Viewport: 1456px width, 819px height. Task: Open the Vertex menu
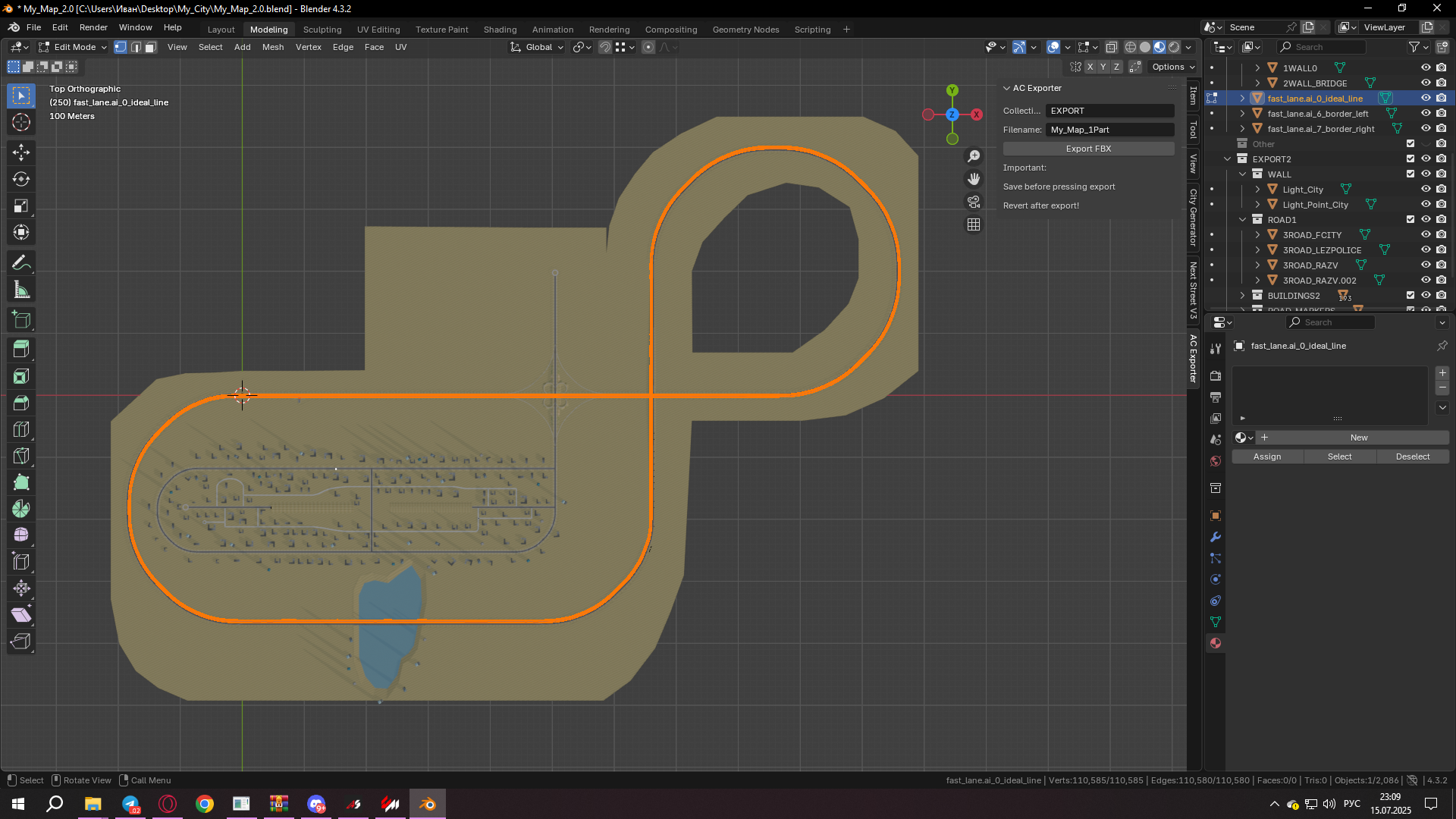[309, 47]
